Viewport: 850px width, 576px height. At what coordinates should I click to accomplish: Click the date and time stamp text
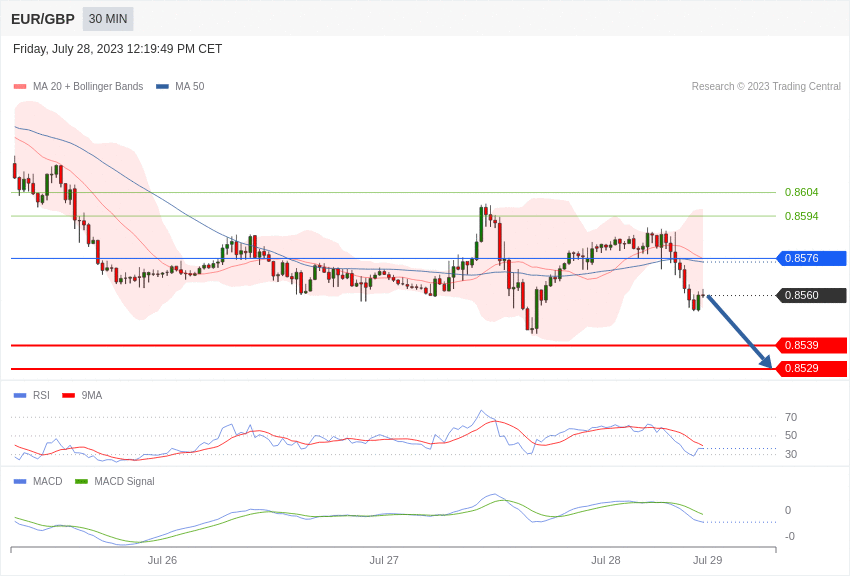(117, 49)
